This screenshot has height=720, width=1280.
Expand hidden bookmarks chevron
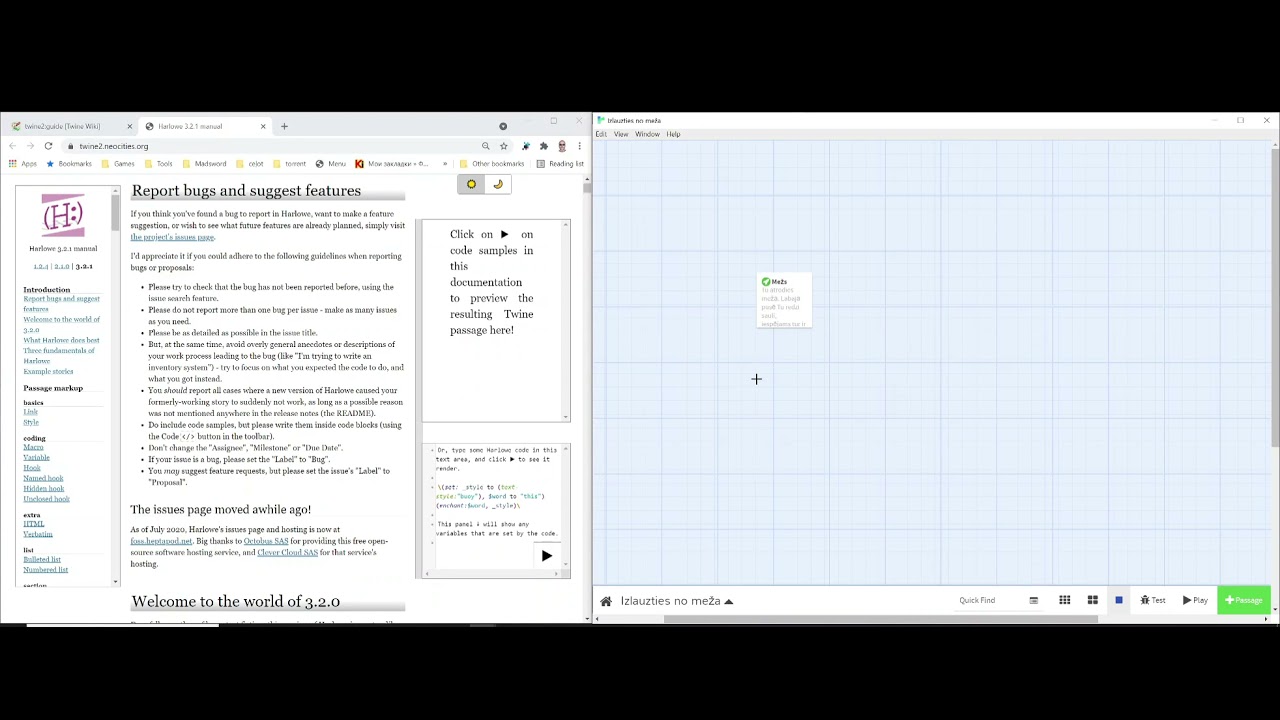pos(445,164)
